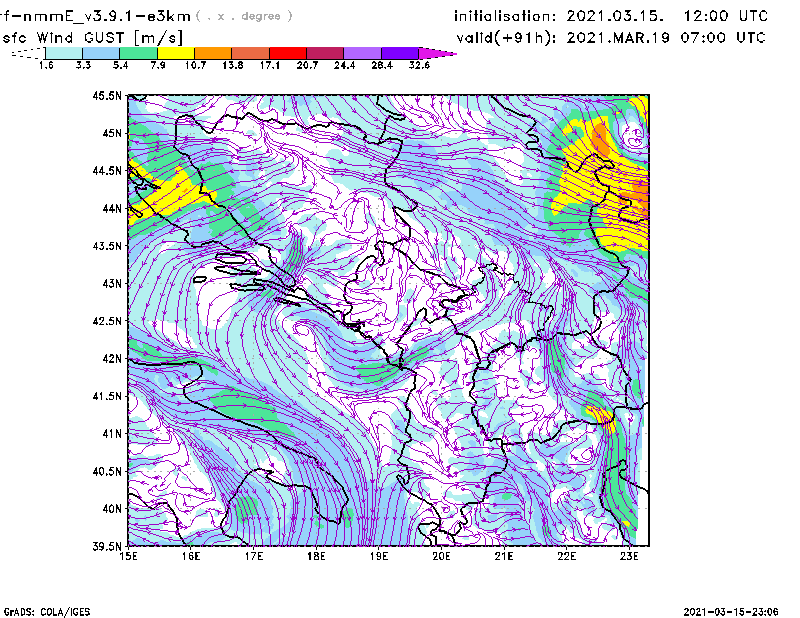Screen dimensions: 800x618
Task: Click the '( . x . degree )' grey text
Action: [244, 16]
